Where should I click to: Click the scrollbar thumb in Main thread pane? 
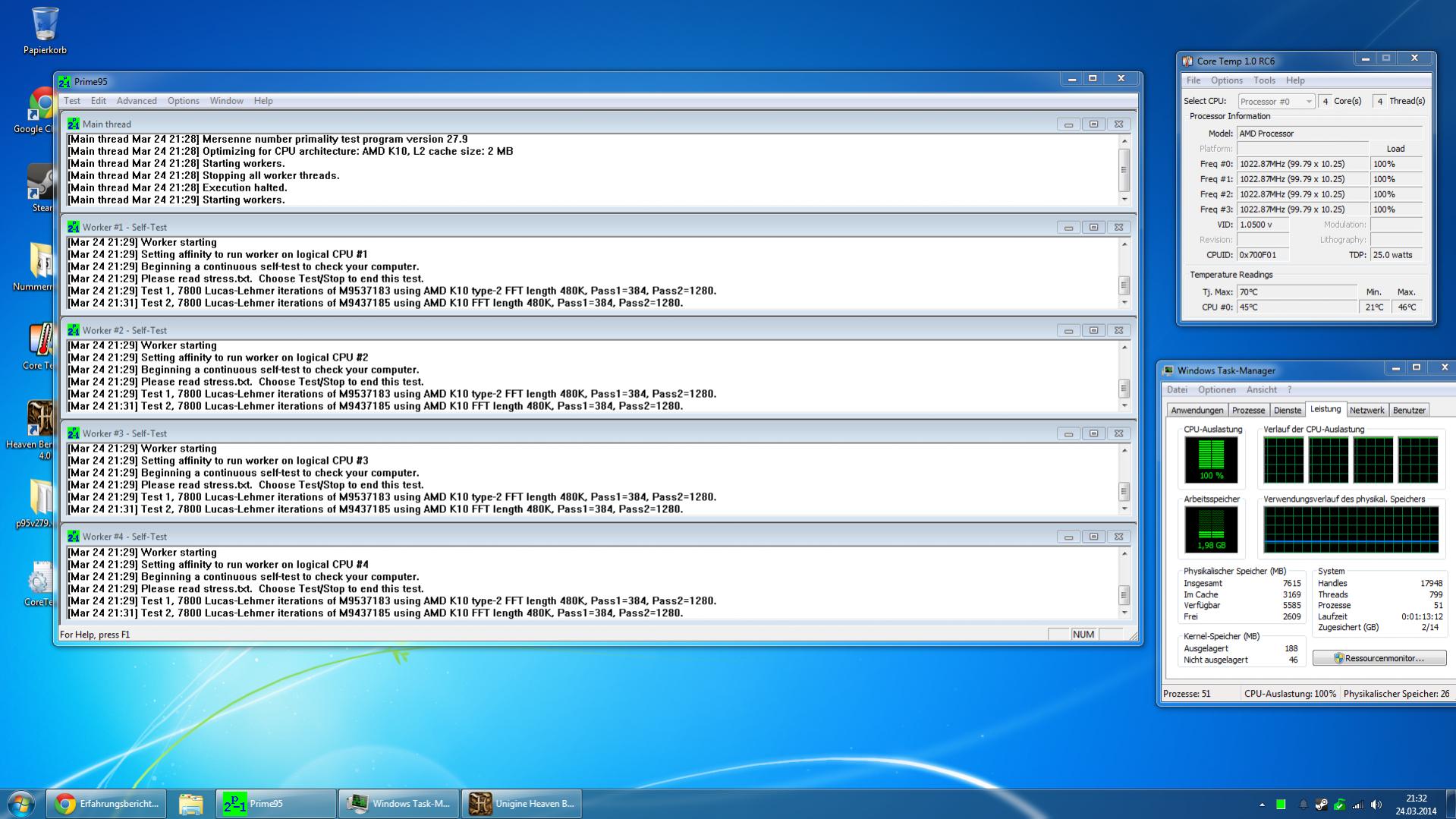click(1124, 169)
